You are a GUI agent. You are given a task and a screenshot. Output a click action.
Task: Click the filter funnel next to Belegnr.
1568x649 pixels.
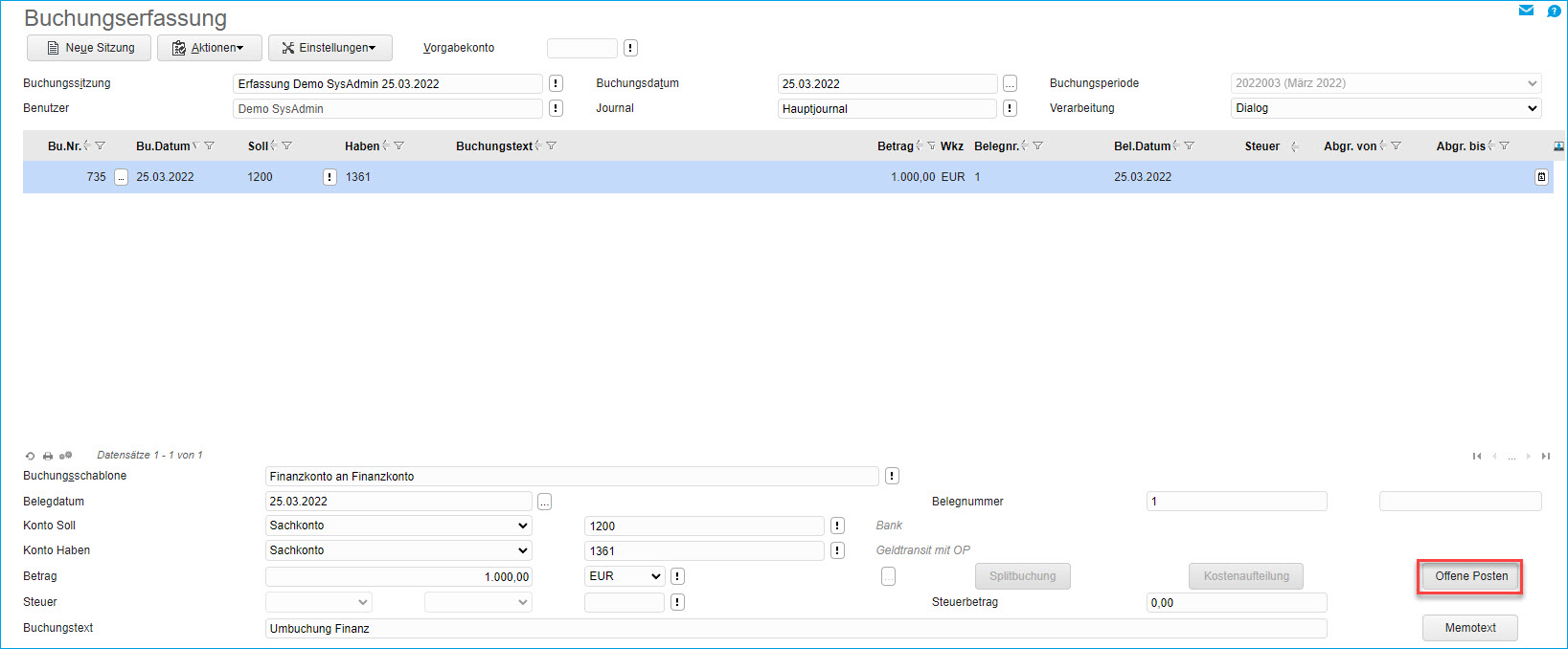(1038, 146)
